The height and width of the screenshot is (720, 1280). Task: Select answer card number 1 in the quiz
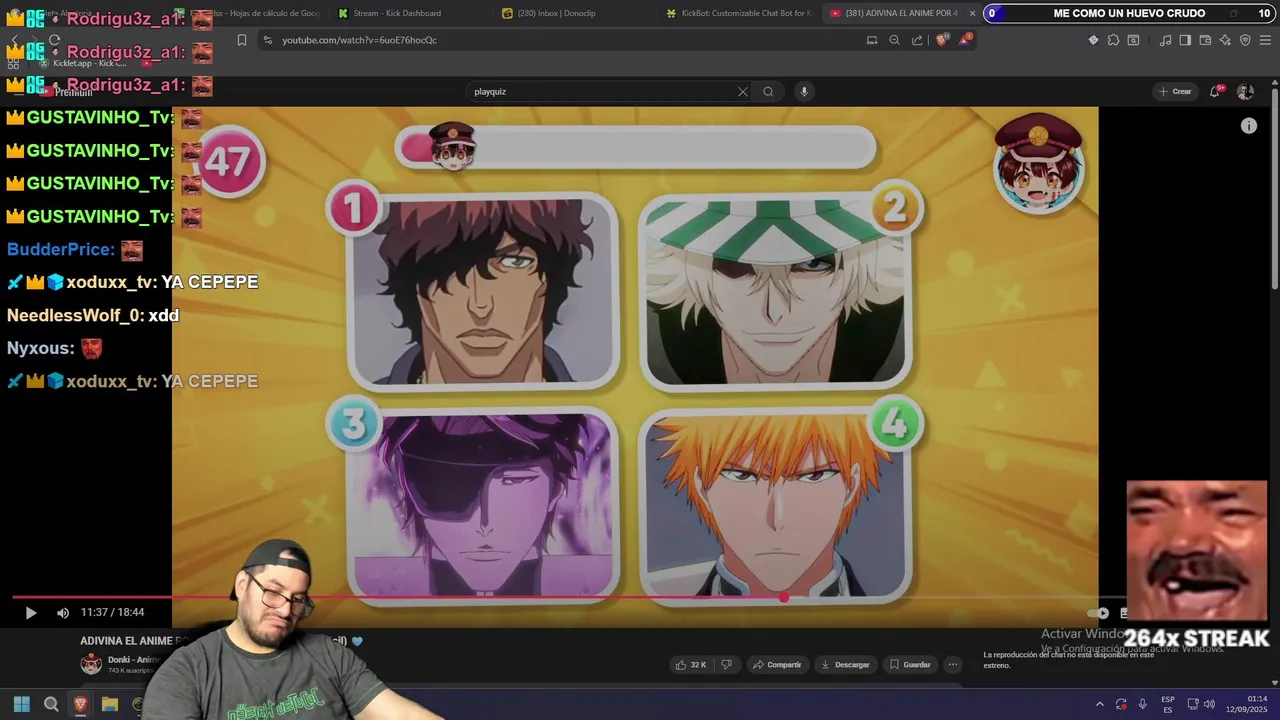484,290
